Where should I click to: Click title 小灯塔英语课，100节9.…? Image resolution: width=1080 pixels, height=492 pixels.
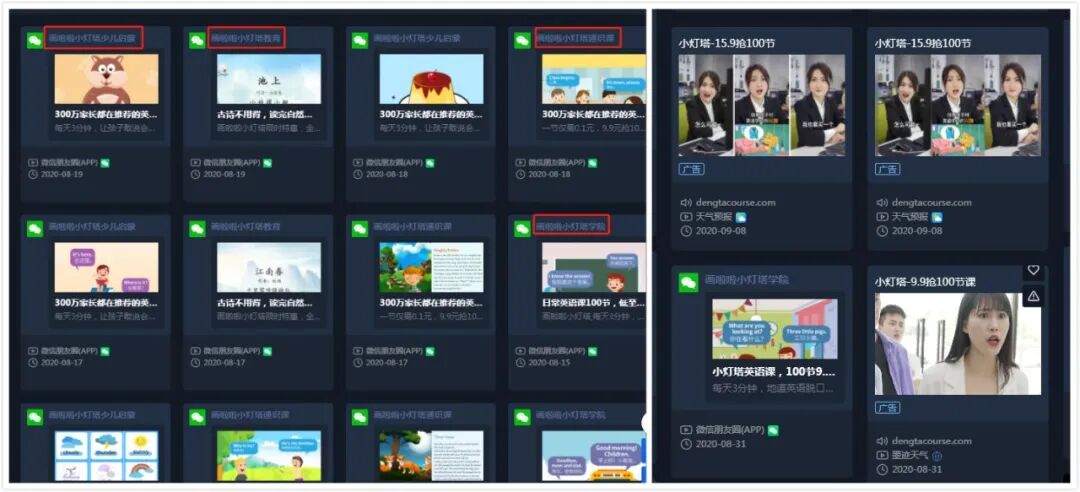coord(775,371)
